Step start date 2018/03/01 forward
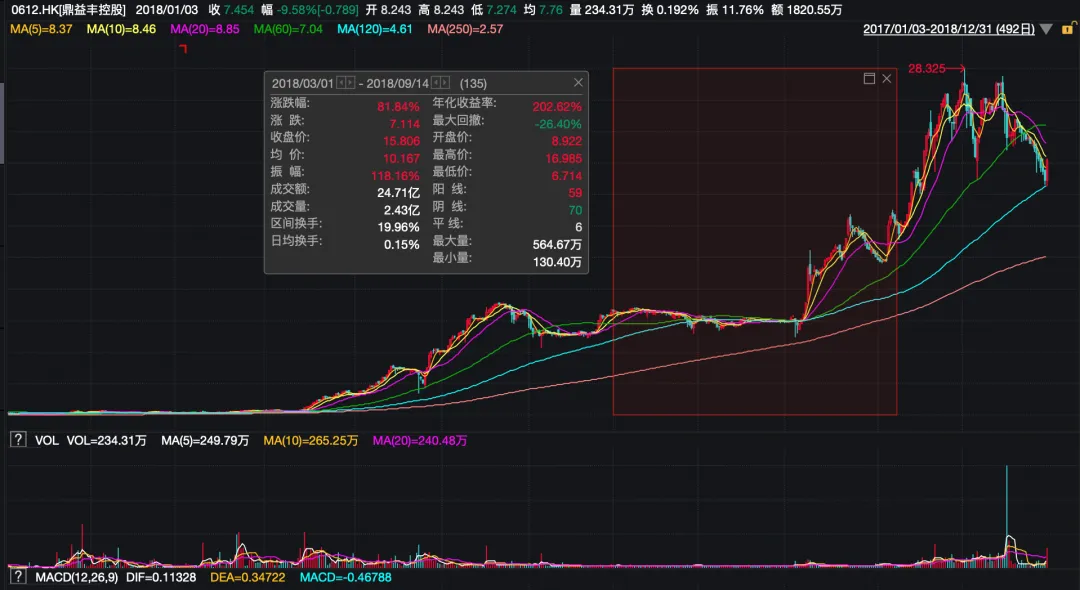This screenshot has height=590, width=1080. point(351,83)
